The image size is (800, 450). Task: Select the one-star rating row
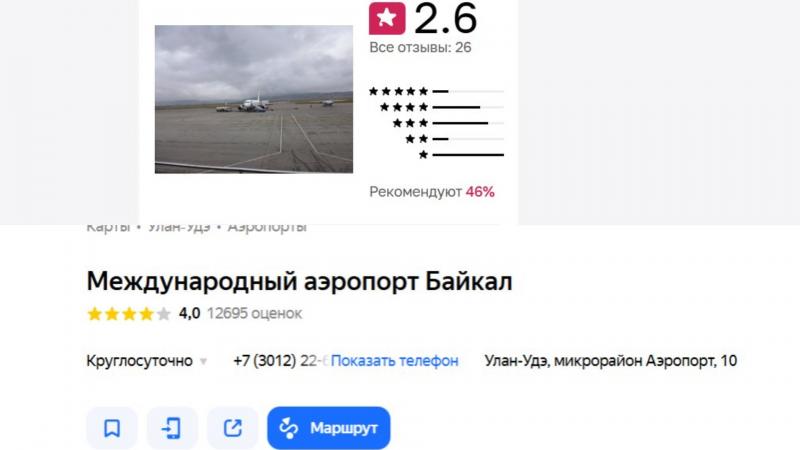461,155
